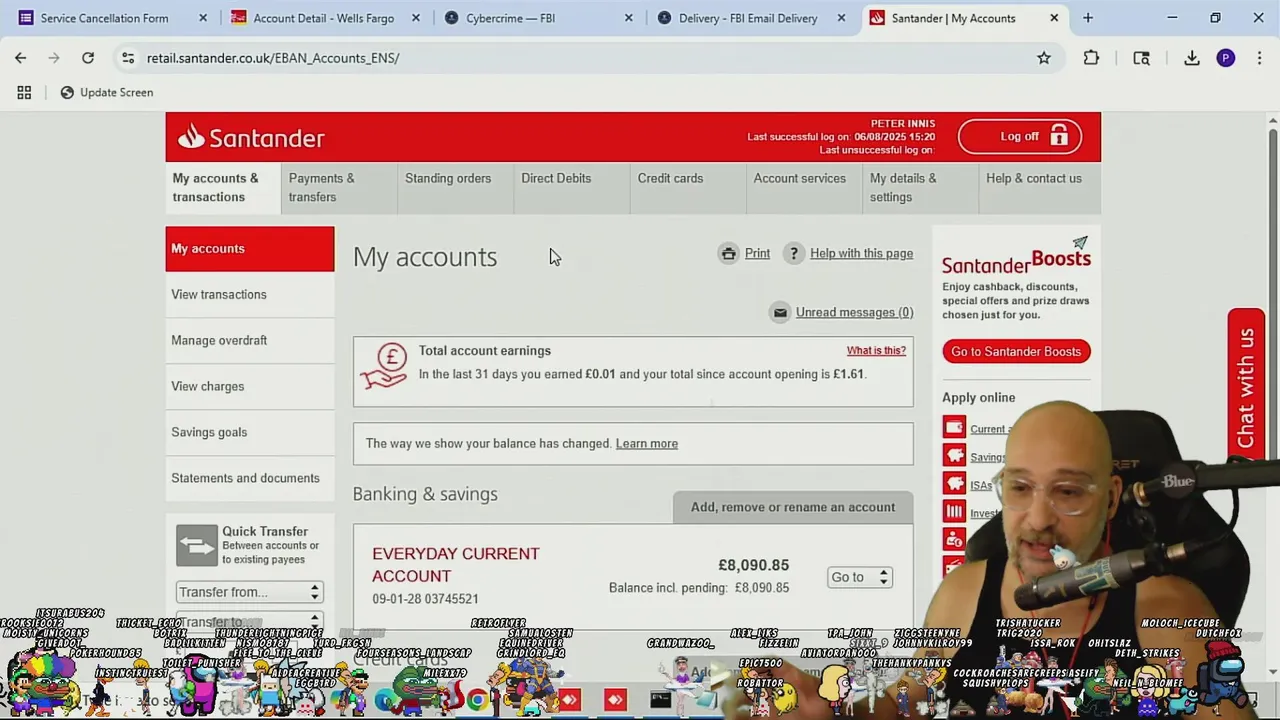Open the Go to dropdown for Everyday Current Account
The width and height of the screenshot is (1280, 720).
(859, 577)
